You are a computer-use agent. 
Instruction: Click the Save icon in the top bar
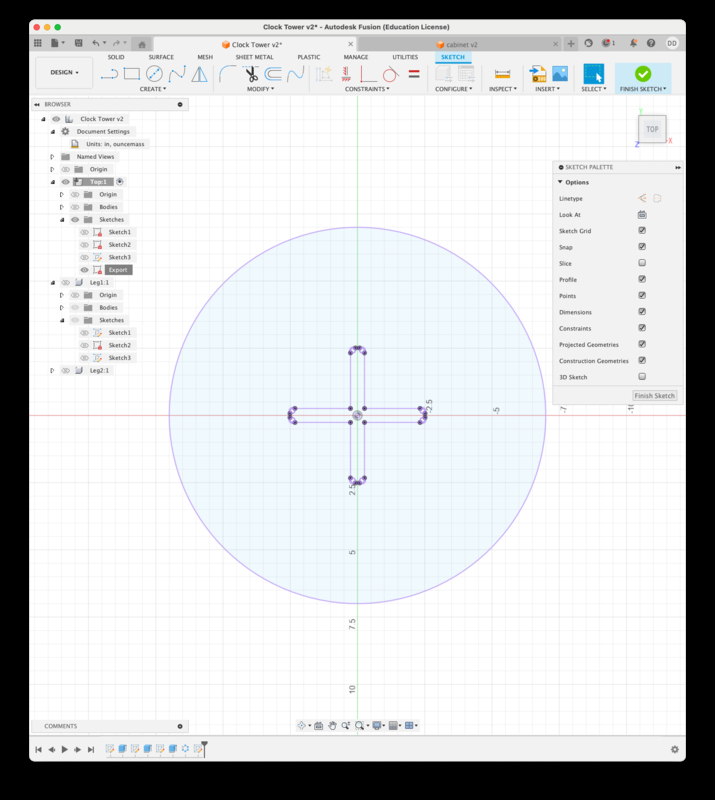pyautogui.click(x=79, y=43)
